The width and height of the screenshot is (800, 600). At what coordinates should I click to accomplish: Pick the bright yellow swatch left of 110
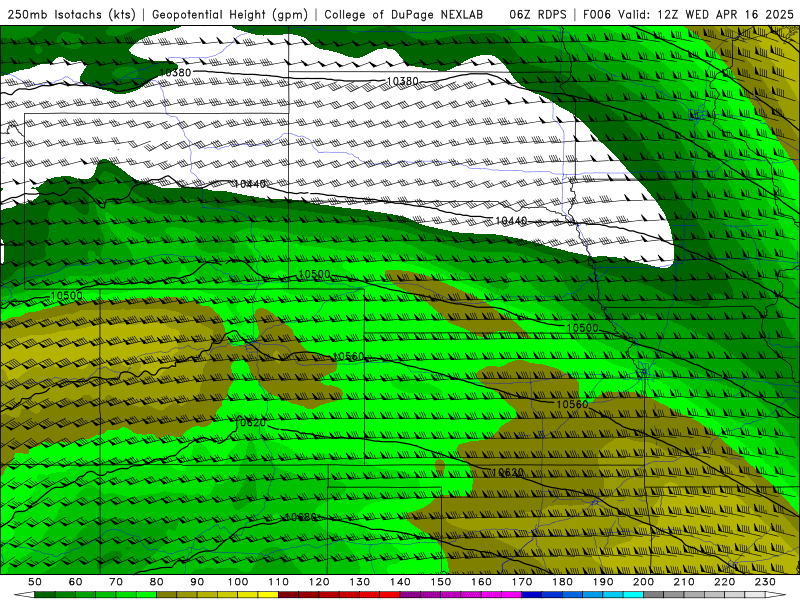[268, 595]
